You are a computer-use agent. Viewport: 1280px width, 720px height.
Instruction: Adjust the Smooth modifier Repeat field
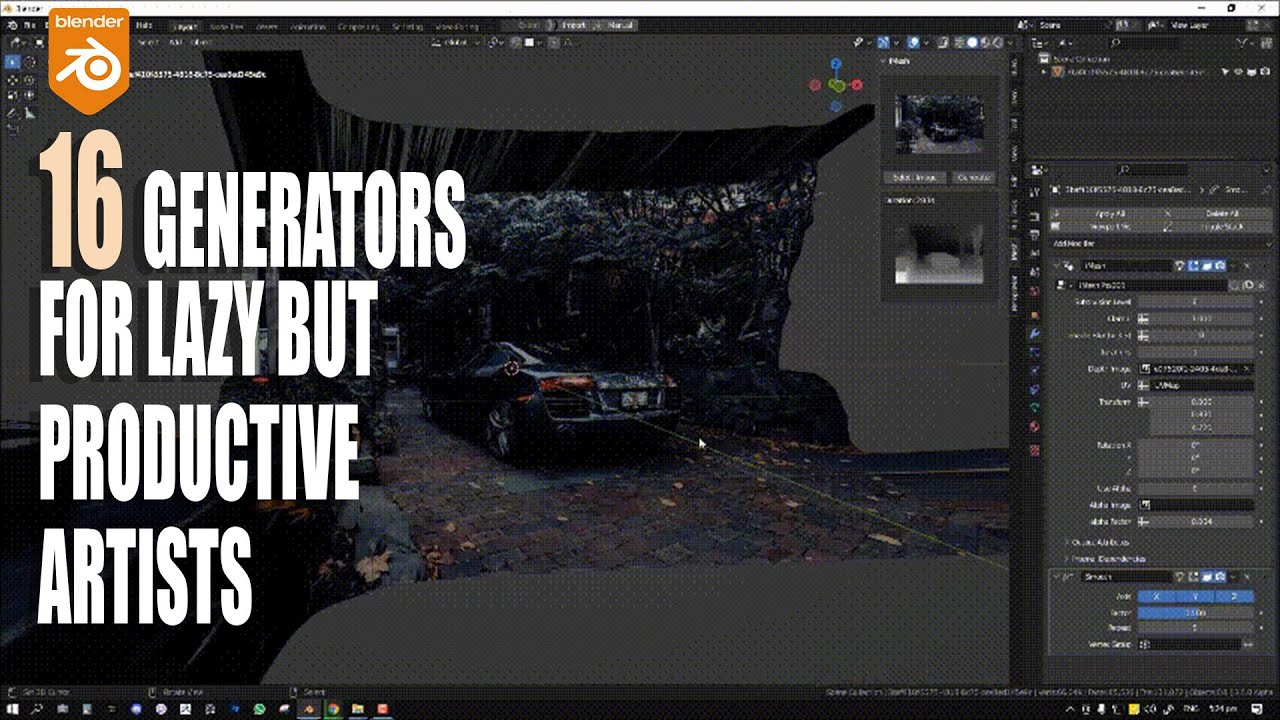coord(1196,627)
